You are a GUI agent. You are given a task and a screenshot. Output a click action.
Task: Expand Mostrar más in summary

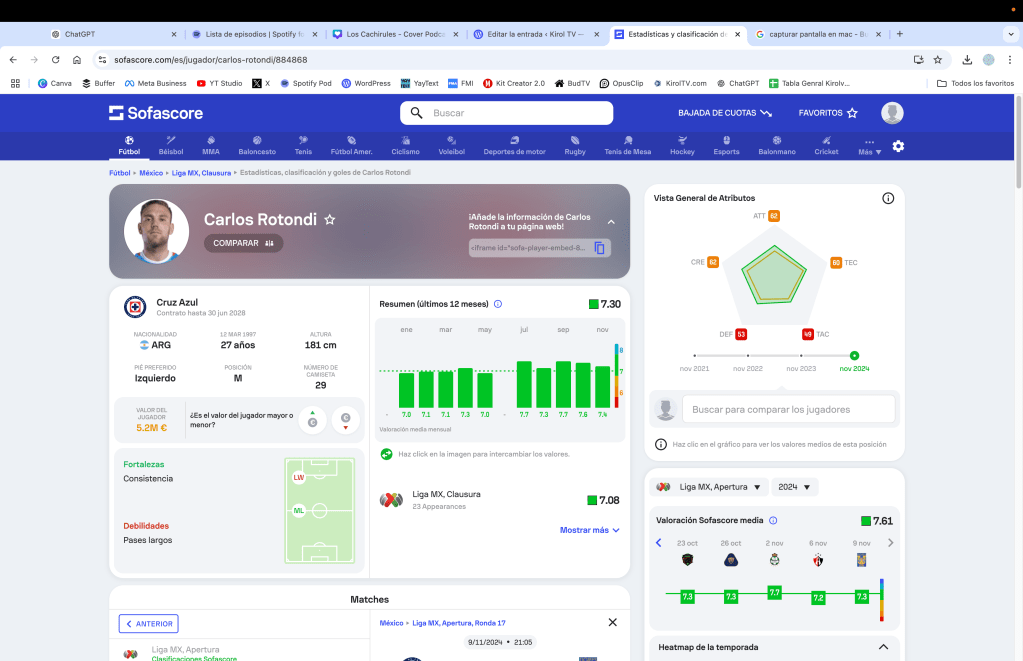coord(589,530)
